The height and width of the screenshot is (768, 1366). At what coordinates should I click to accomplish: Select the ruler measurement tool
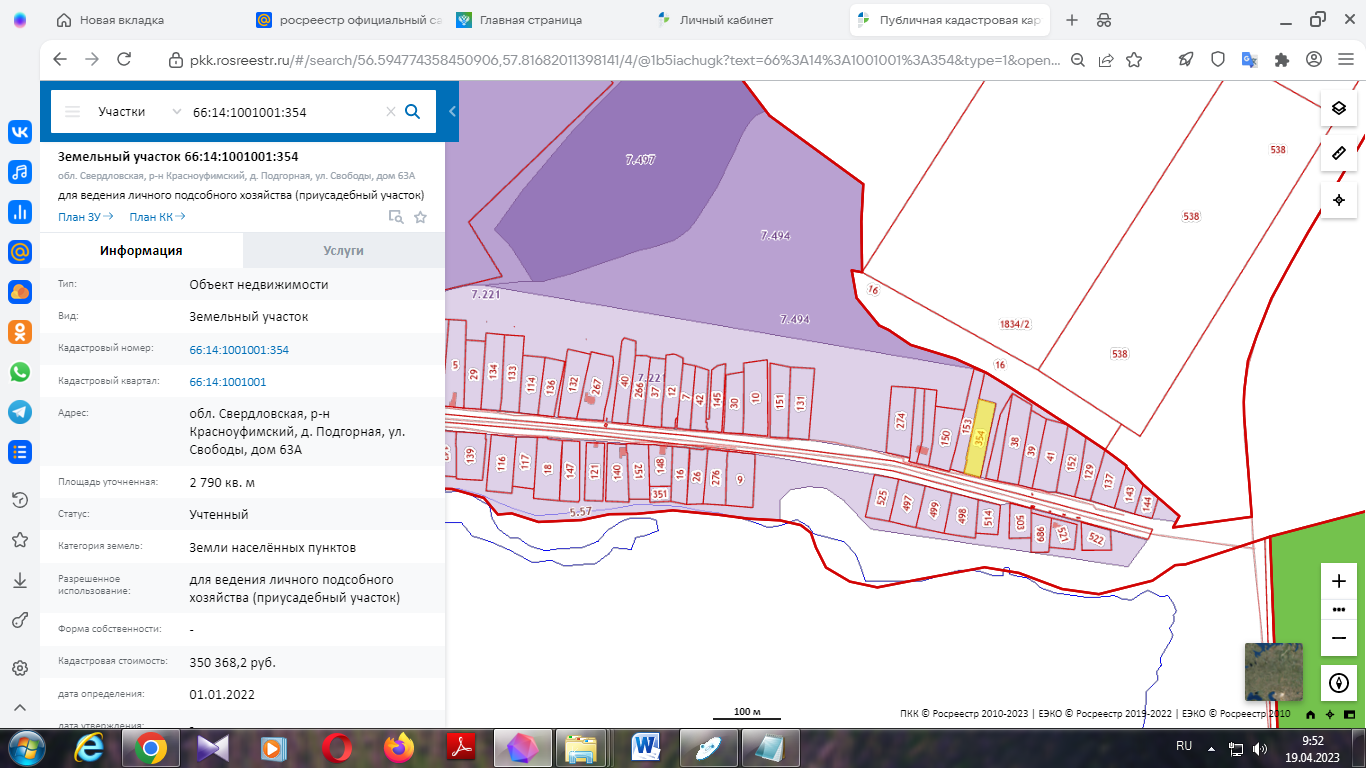pos(1339,154)
